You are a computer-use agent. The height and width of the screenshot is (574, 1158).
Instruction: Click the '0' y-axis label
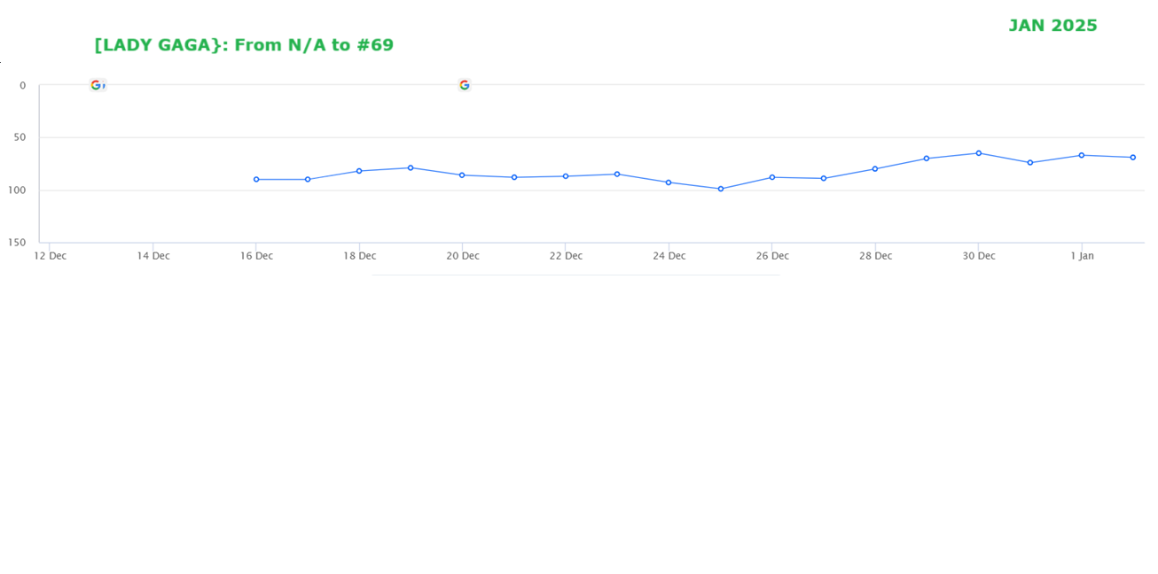[23, 86]
